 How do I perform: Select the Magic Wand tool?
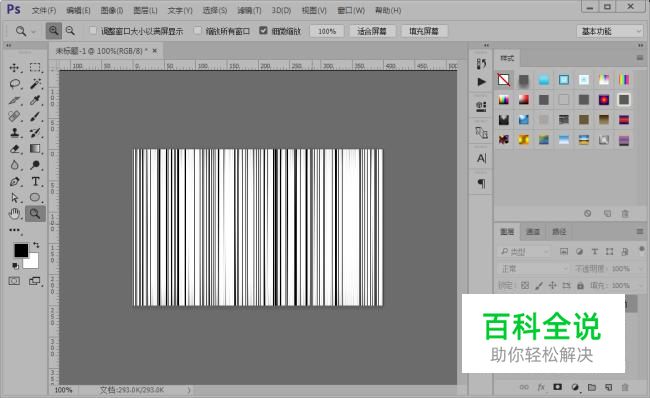[35, 84]
